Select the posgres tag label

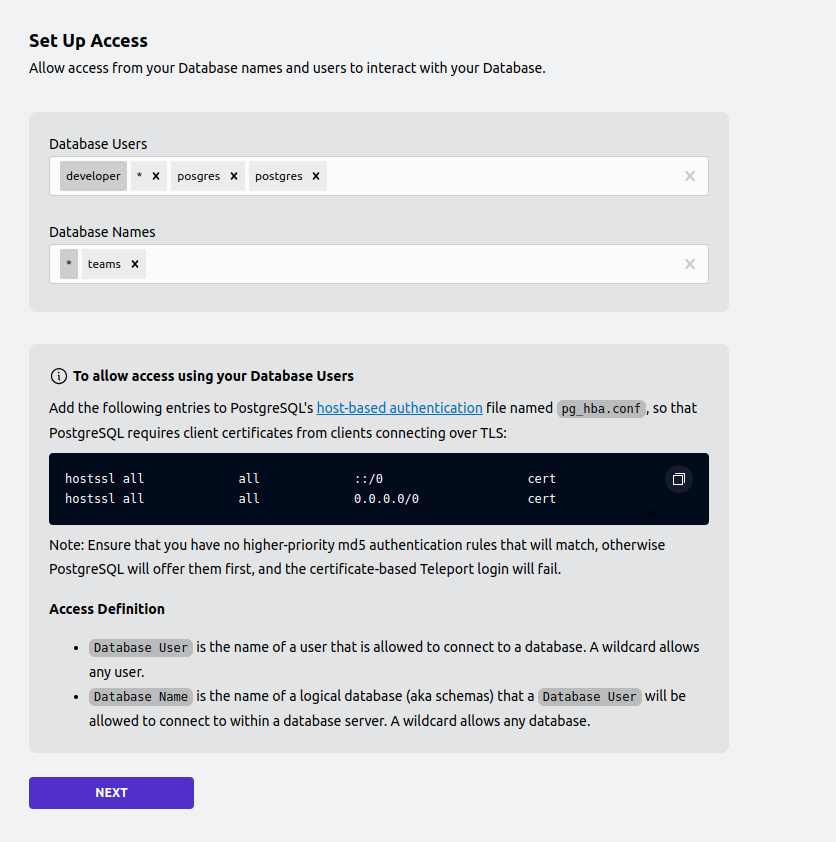[x=199, y=176]
